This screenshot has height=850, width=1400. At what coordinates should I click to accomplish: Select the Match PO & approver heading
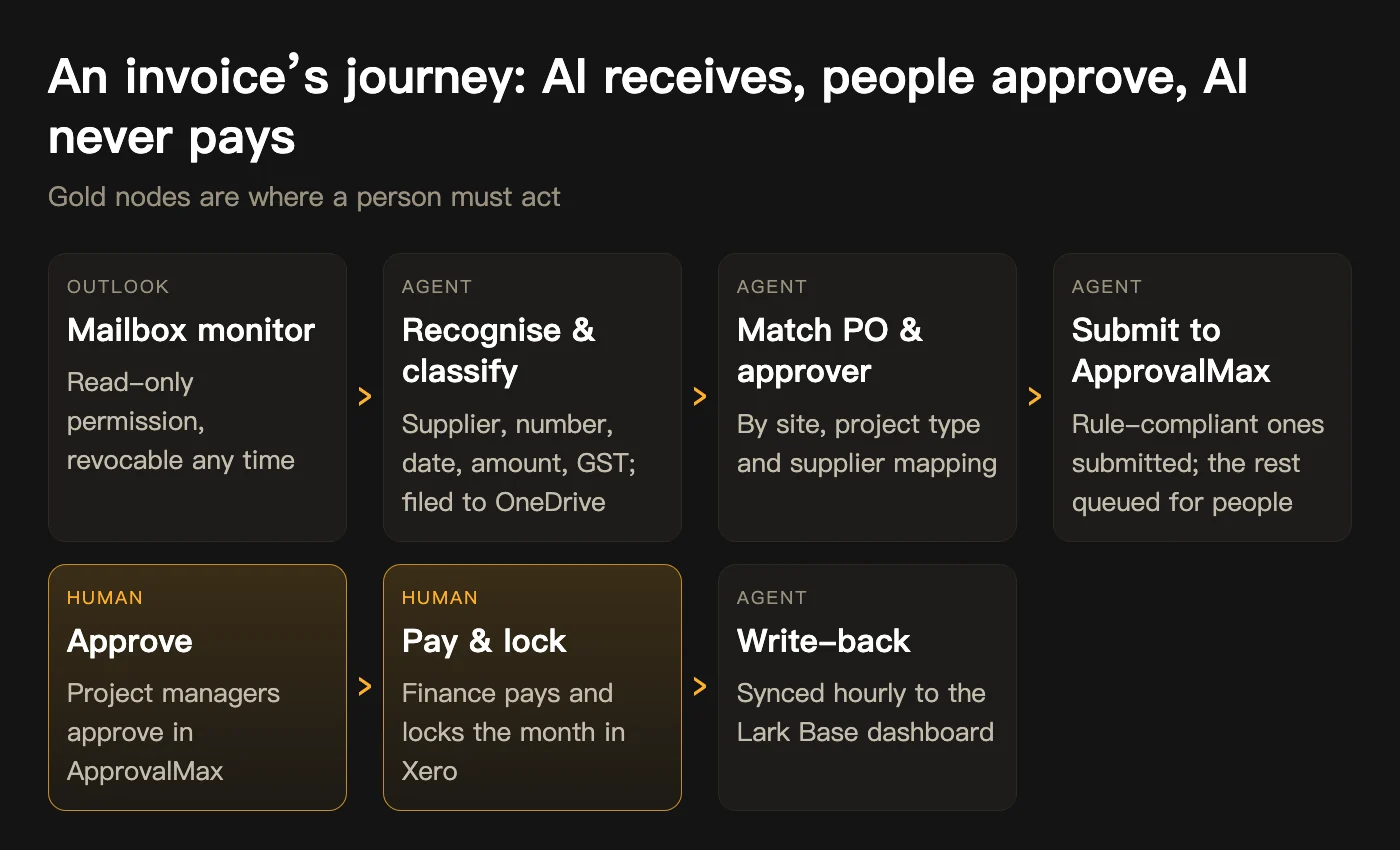click(x=830, y=350)
